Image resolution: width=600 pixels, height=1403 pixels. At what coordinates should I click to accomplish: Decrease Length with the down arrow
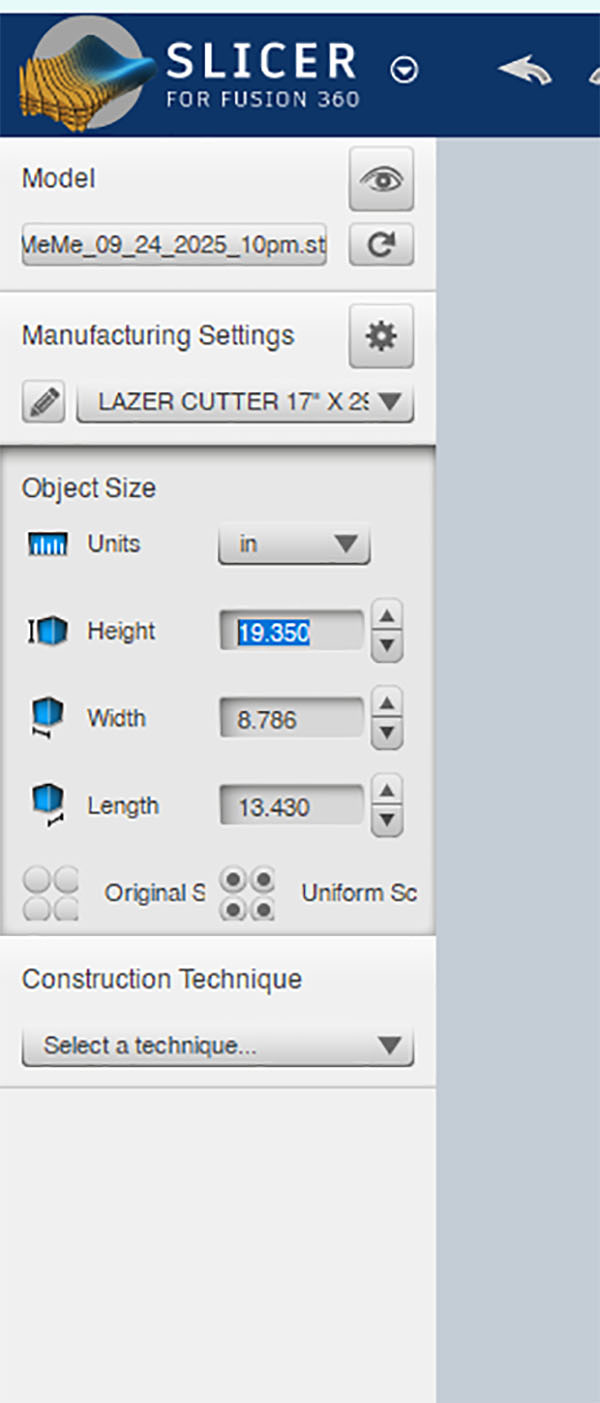tap(387, 821)
